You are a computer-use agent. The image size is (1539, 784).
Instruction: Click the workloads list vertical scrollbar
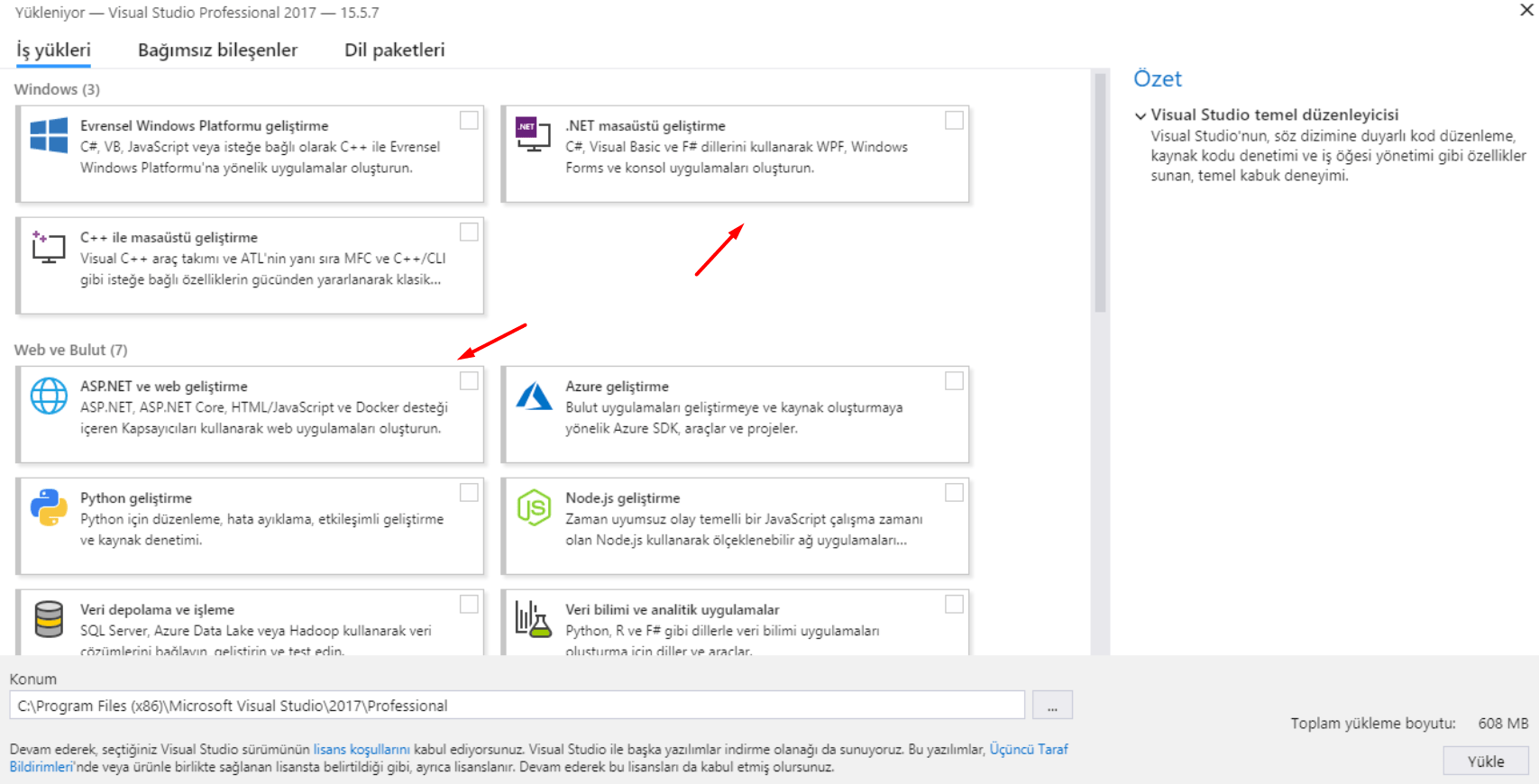coord(1100,192)
